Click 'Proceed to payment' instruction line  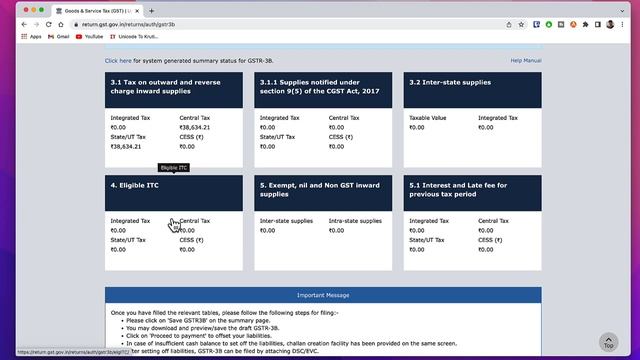click(x=199, y=336)
